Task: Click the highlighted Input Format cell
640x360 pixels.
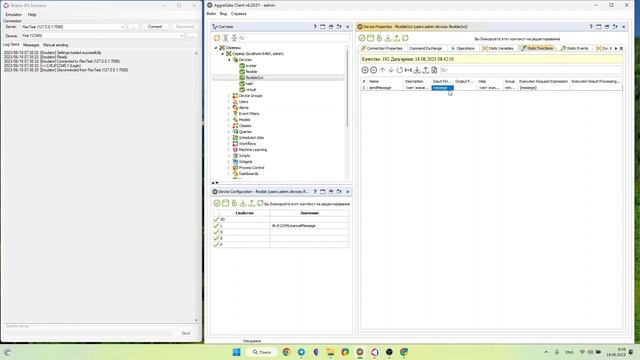Action: click(442, 88)
